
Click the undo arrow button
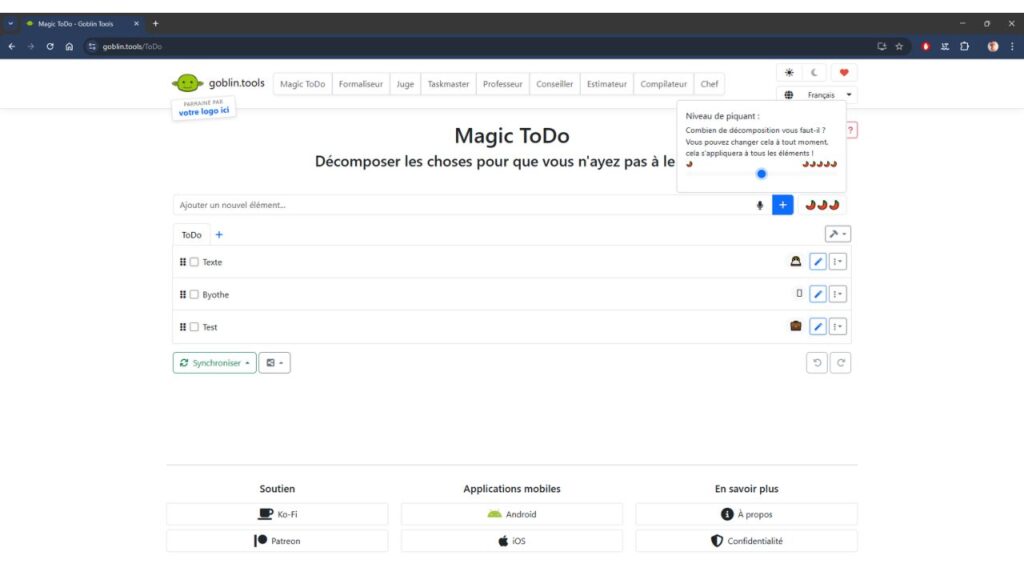click(x=817, y=362)
